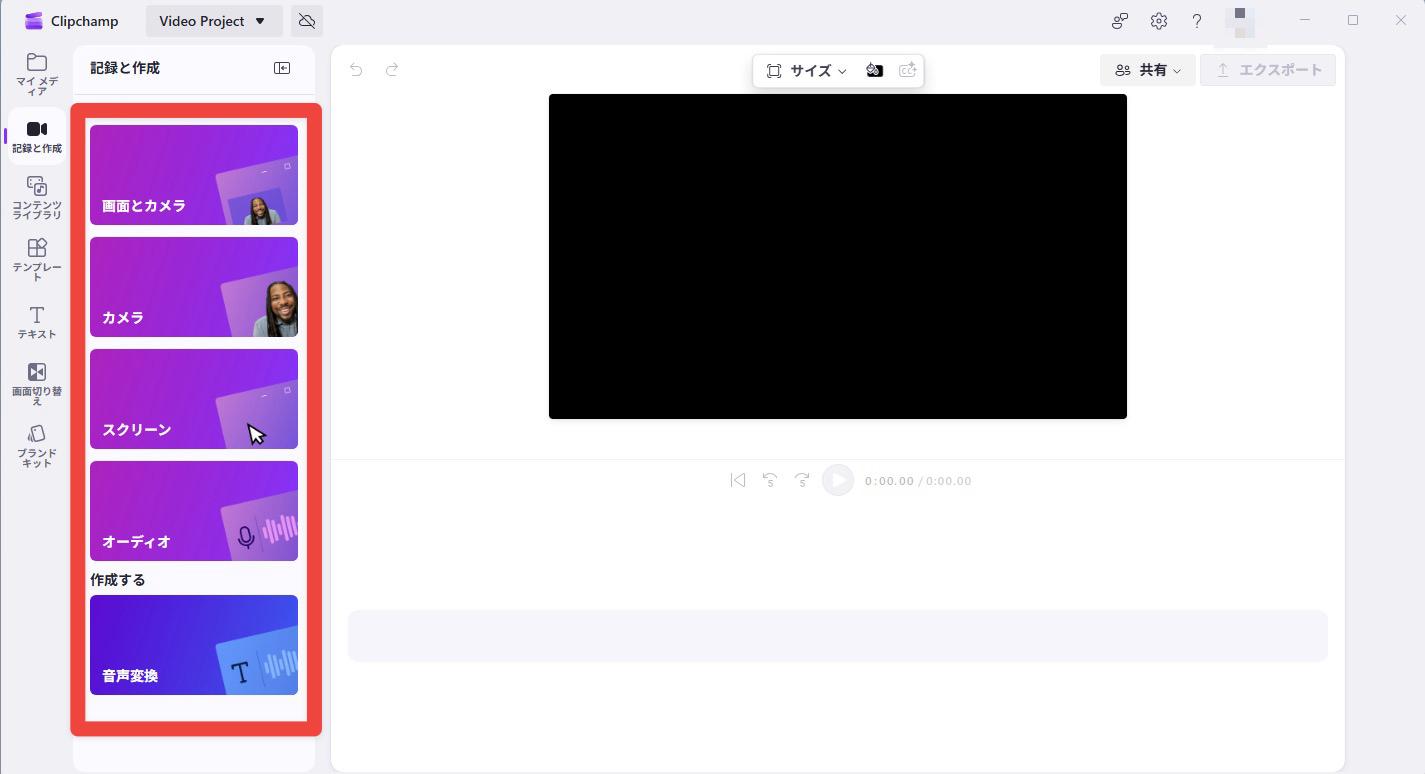Click the current time 0:00.00 display
The height and width of the screenshot is (774, 1425).
click(889, 481)
